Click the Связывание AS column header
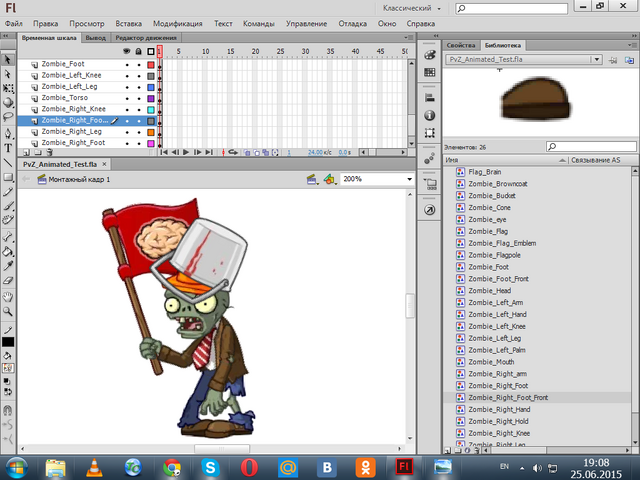This screenshot has width=640, height=480. pos(595,160)
